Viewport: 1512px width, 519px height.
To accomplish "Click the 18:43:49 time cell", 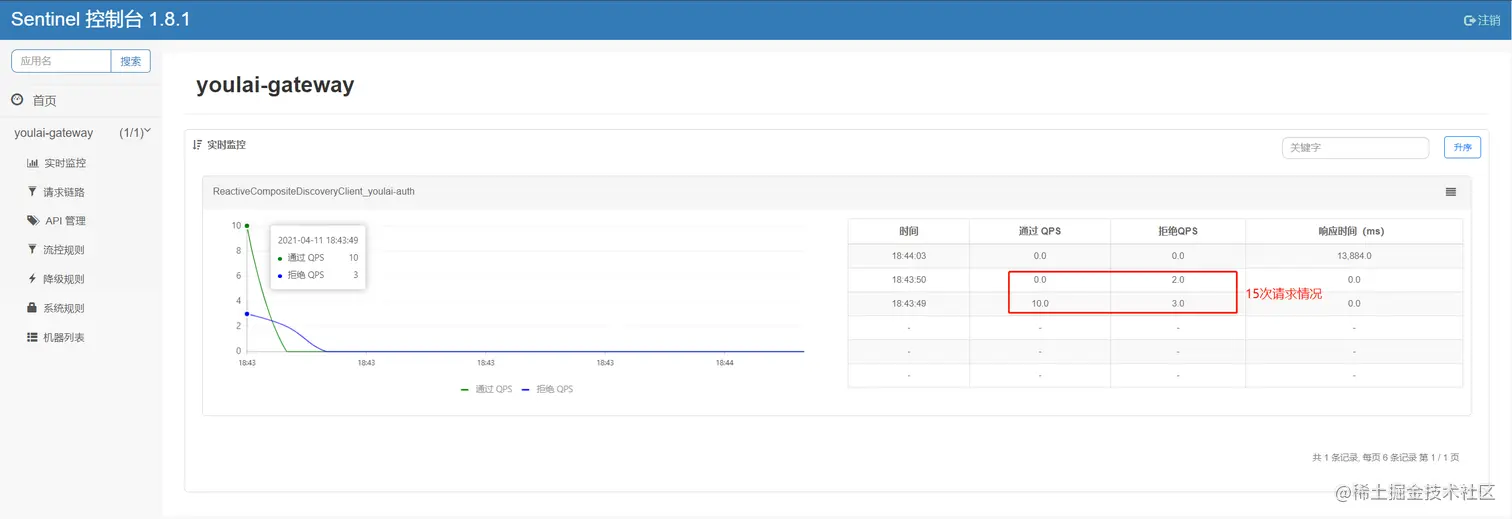I will click(908, 303).
